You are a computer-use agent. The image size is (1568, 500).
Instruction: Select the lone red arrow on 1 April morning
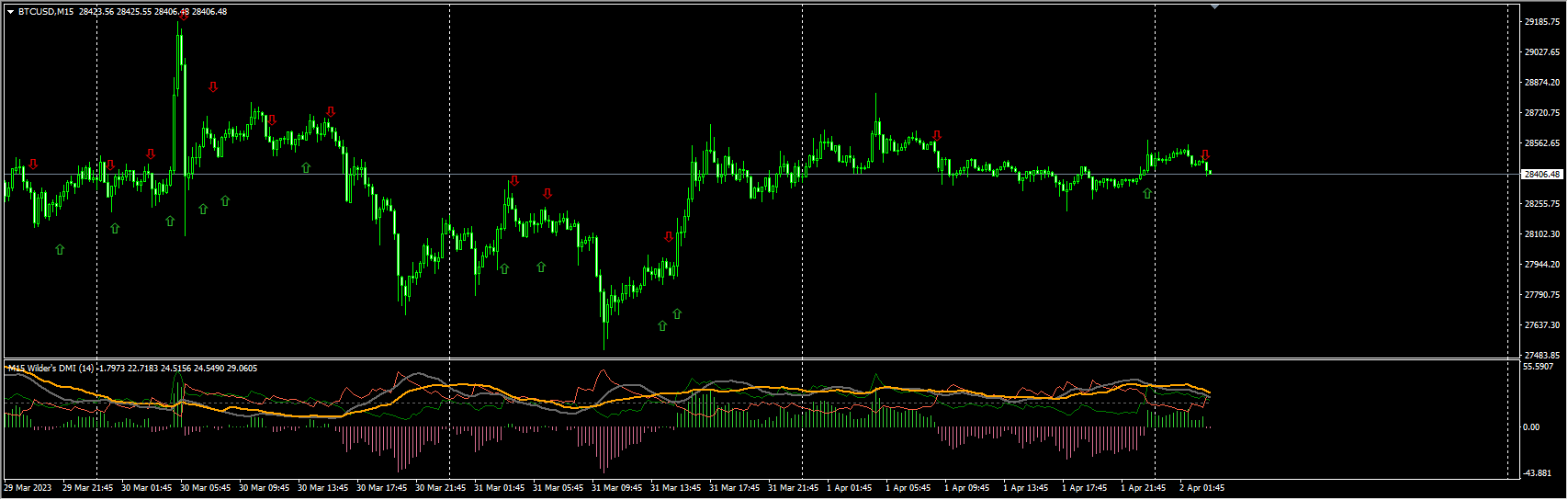pyautogui.click(x=937, y=135)
